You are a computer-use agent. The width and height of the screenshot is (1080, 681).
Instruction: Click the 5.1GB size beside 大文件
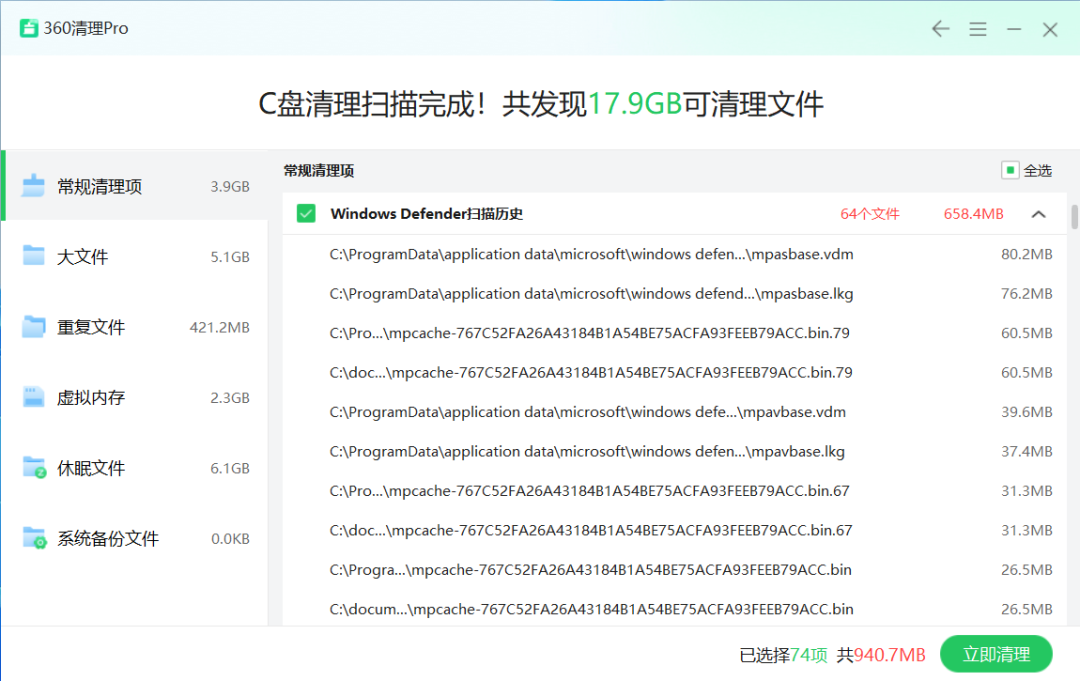(230, 257)
